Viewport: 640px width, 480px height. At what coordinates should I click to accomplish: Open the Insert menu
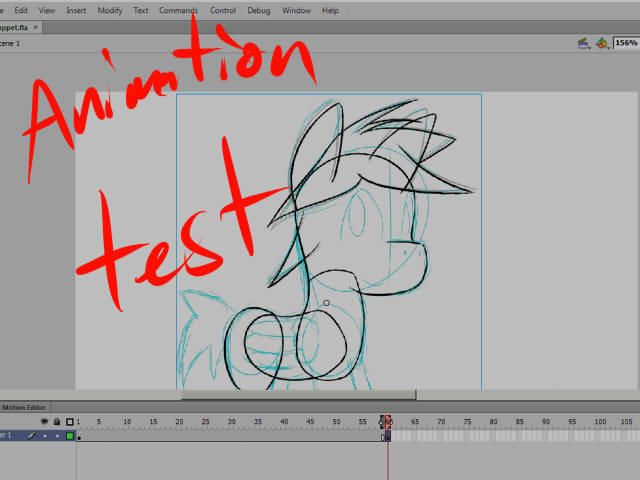point(76,11)
